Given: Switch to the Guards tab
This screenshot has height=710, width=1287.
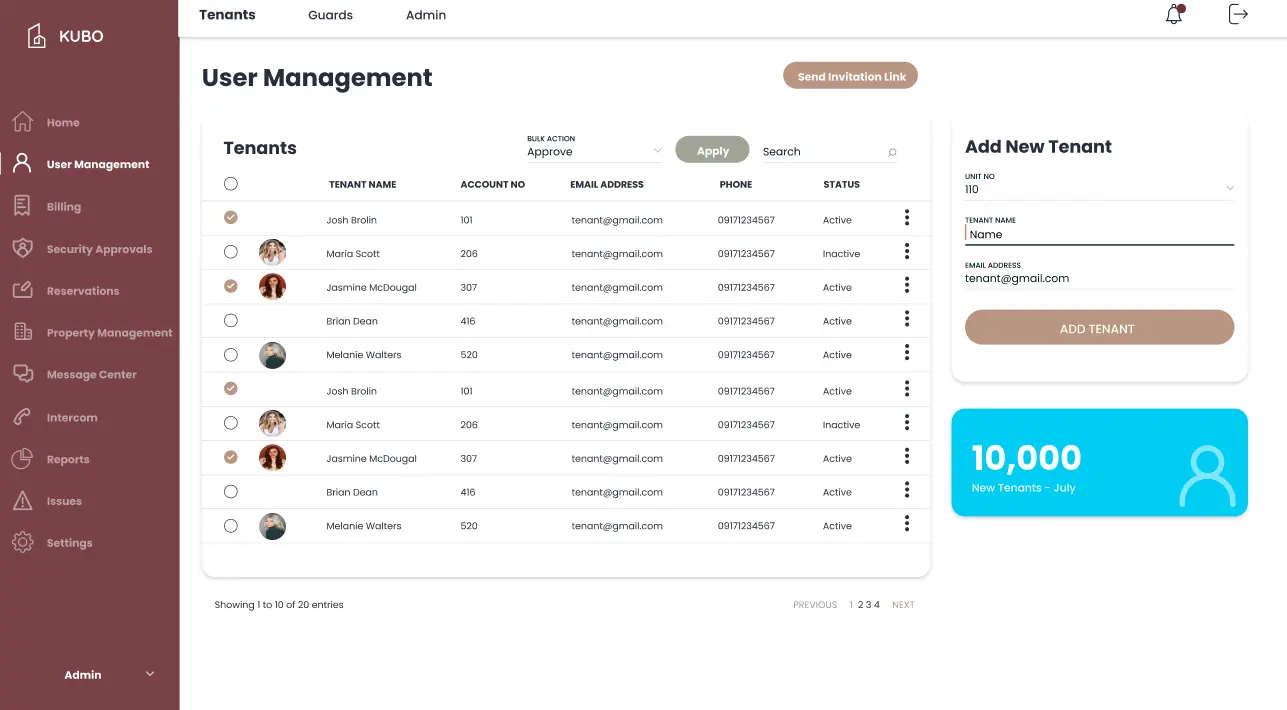Looking at the screenshot, I should 330,15.
